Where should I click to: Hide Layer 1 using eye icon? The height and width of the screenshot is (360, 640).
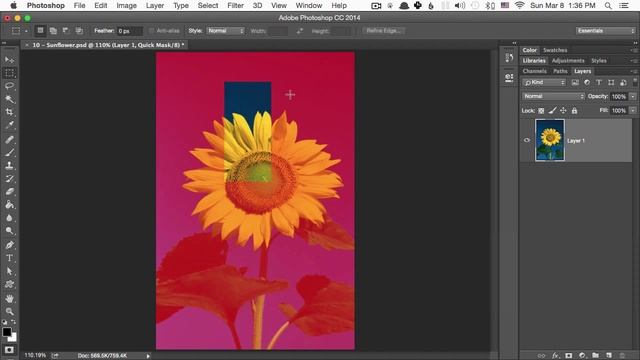(x=527, y=140)
